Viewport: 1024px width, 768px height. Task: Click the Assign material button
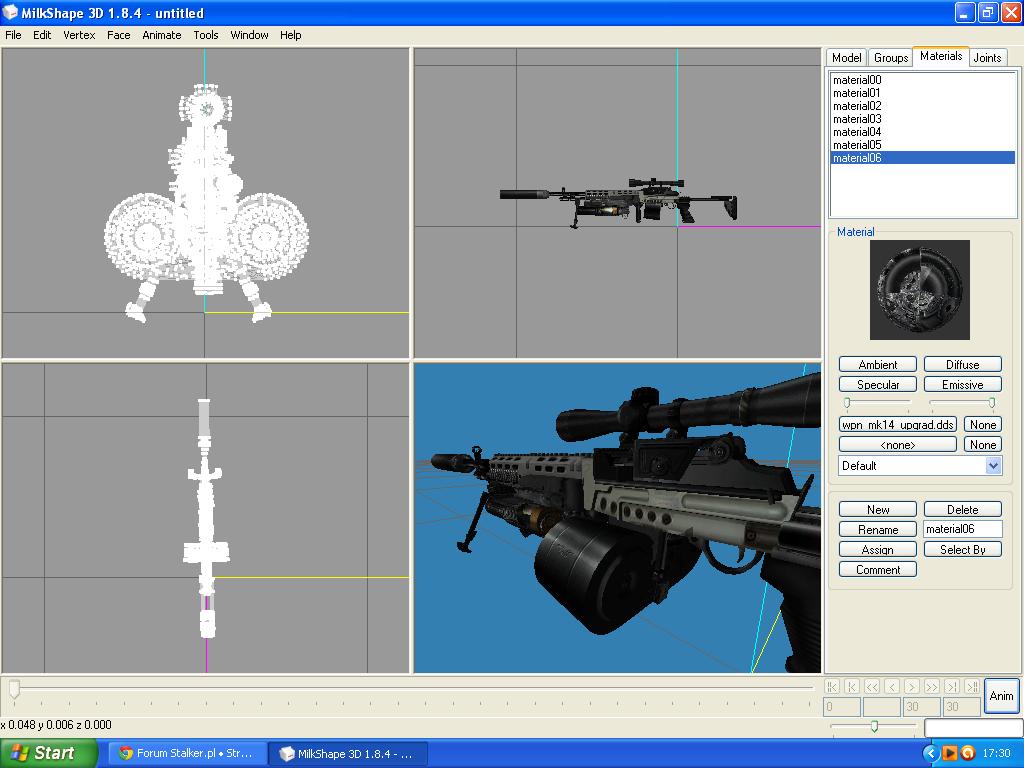[877, 550]
